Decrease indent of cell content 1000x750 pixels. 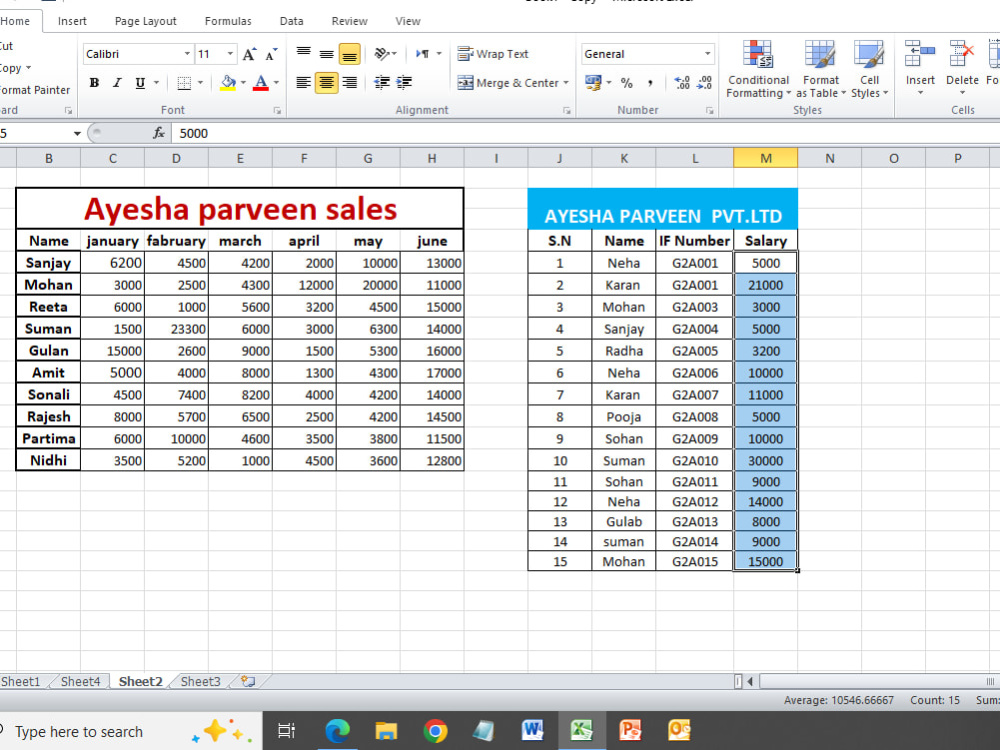382,82
